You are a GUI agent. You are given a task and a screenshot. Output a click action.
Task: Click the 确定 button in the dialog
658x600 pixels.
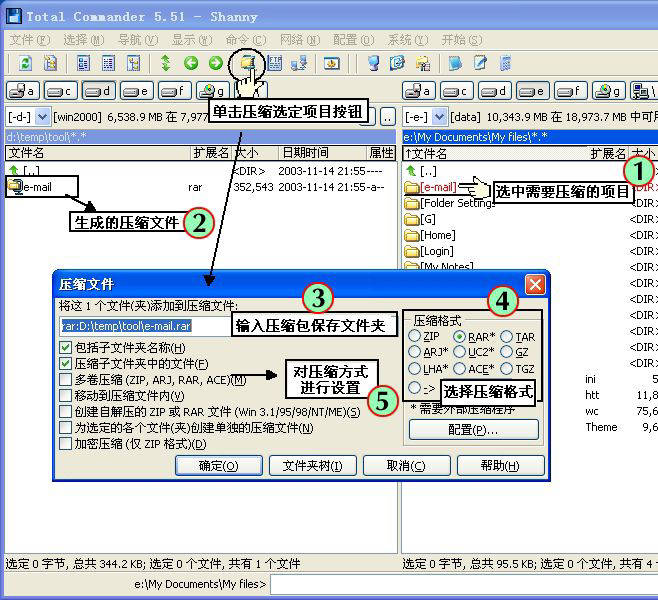(x=218, y=466)
